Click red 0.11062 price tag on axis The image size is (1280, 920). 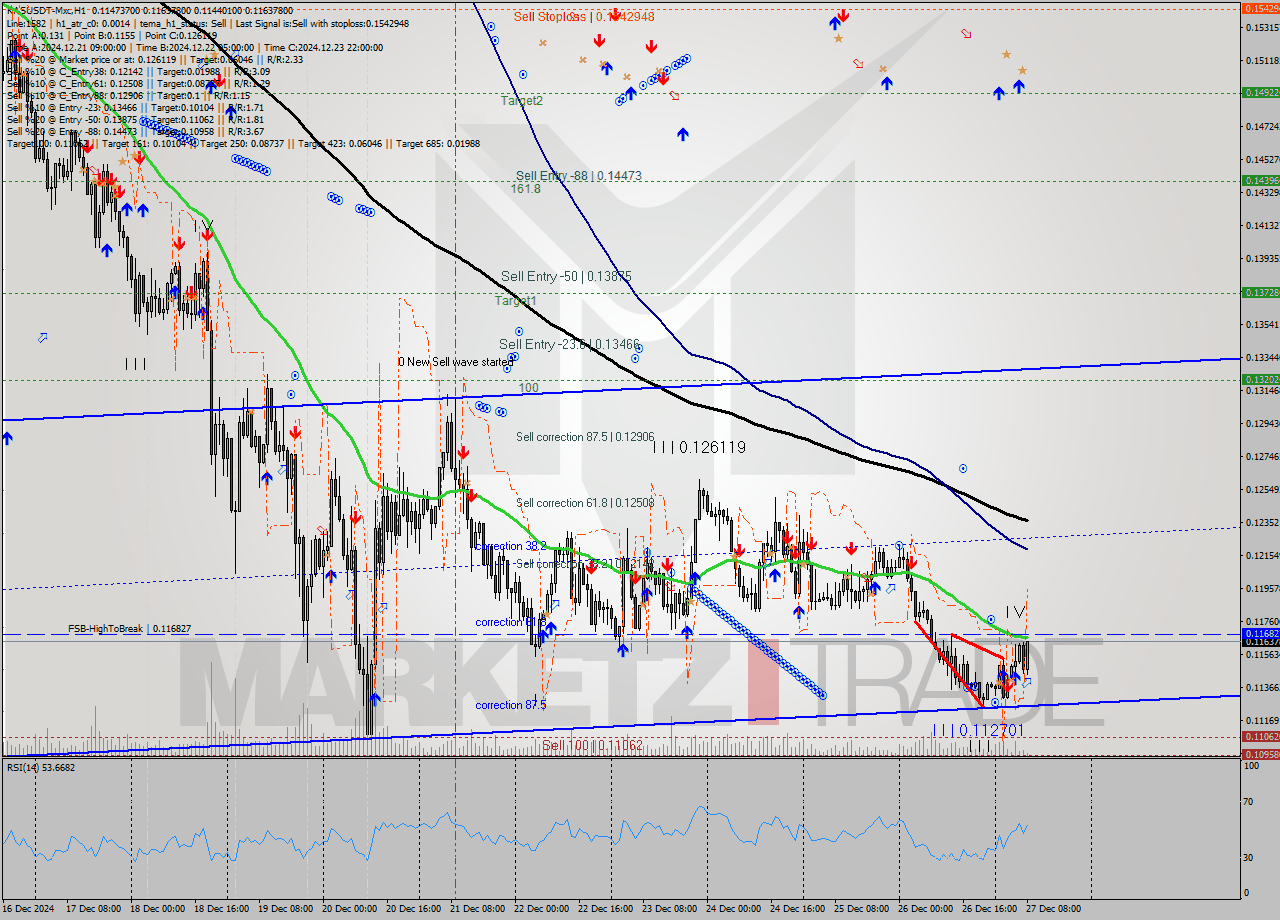1259,737
